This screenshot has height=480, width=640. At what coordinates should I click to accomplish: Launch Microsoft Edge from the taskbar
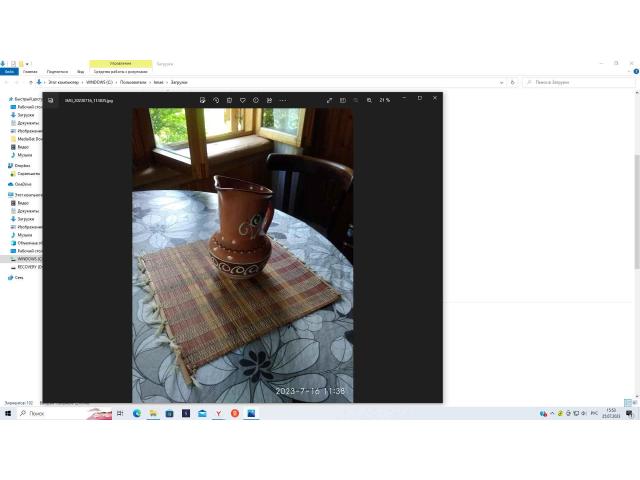tap(137, 413)
